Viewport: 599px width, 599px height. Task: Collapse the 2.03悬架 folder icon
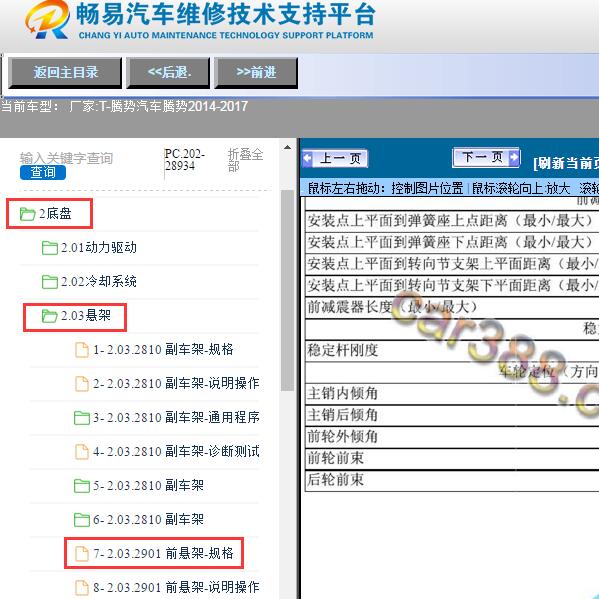(50, 316)
